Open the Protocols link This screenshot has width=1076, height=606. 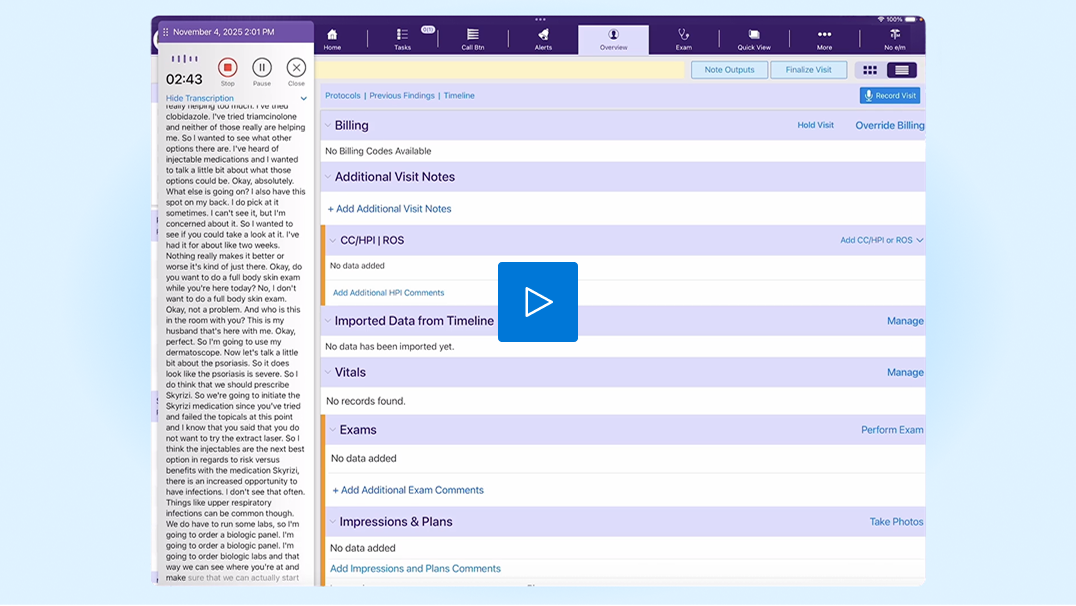[x=342, y=95]
